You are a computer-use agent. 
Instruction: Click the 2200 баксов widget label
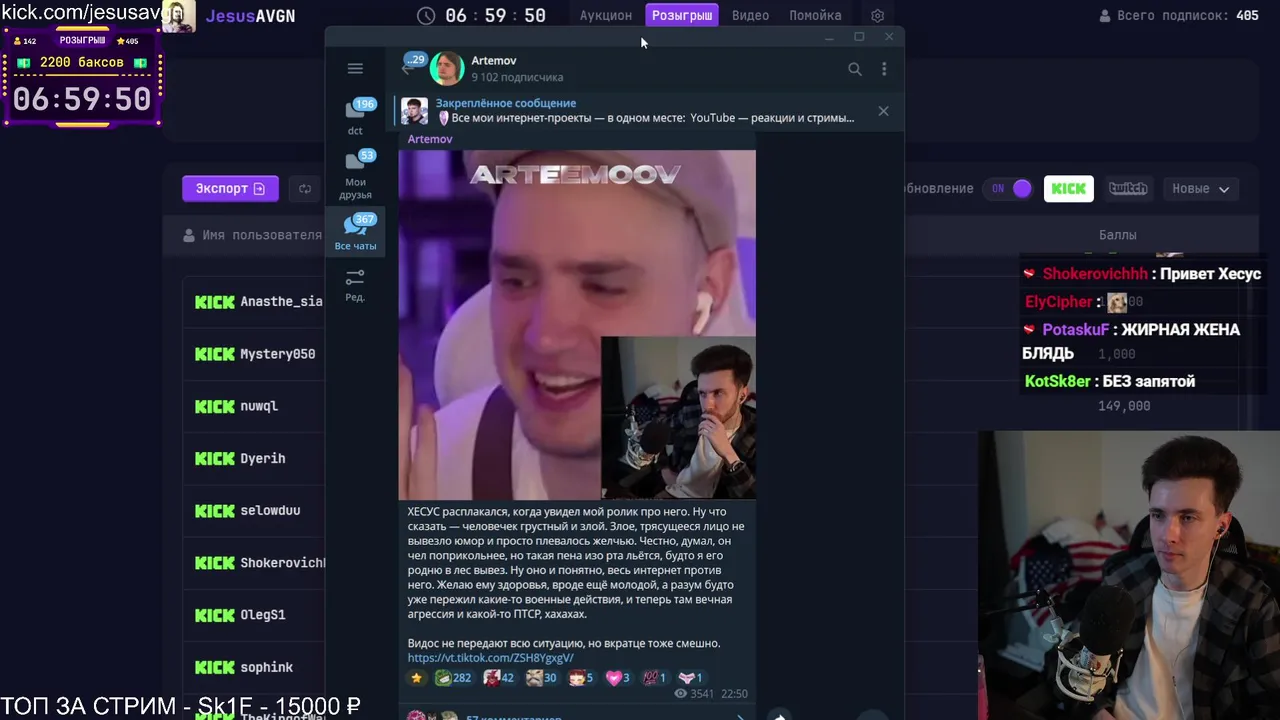point(82,62)
